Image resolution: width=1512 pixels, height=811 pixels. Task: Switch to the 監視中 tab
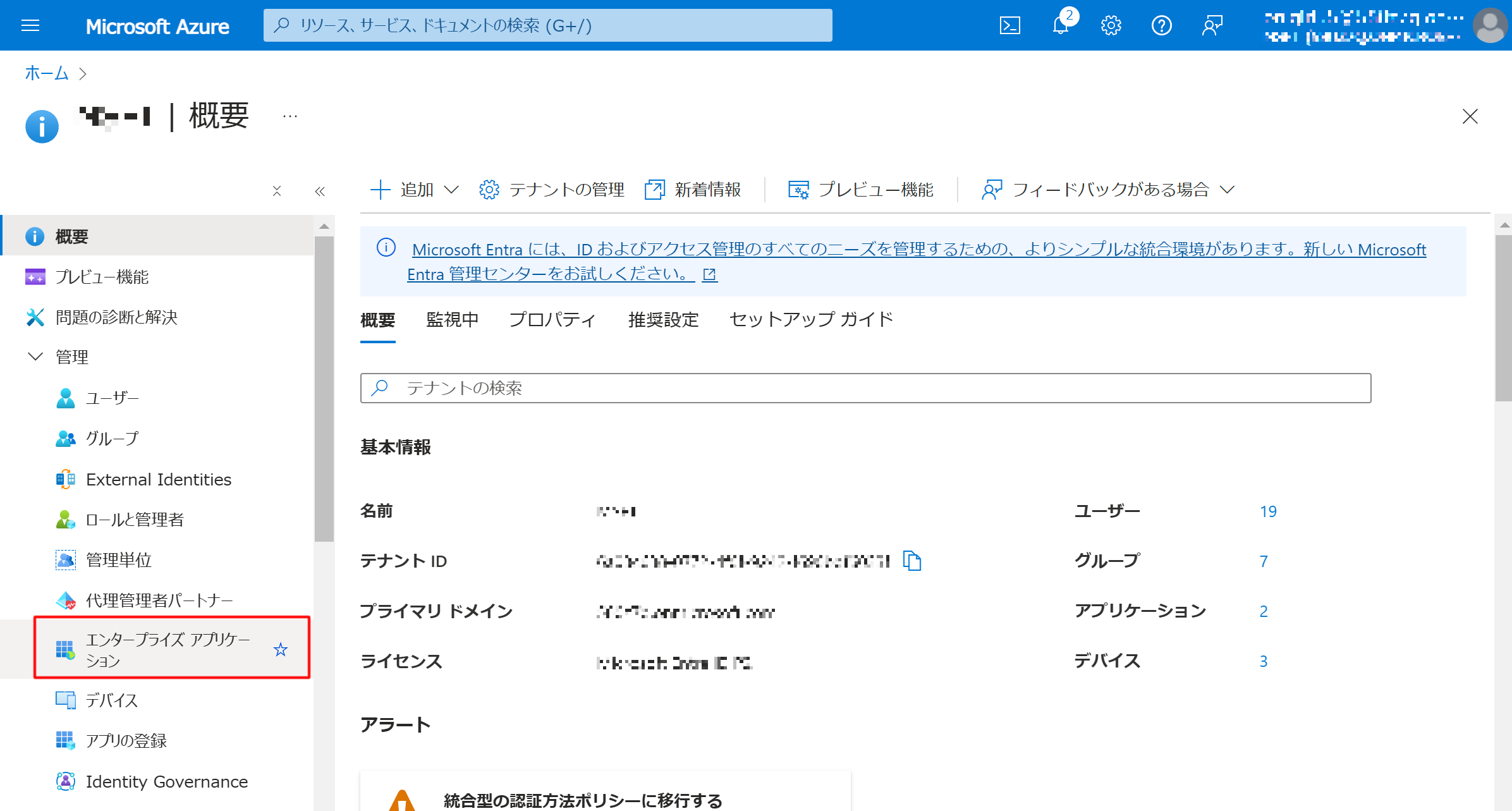pos(453,320)
